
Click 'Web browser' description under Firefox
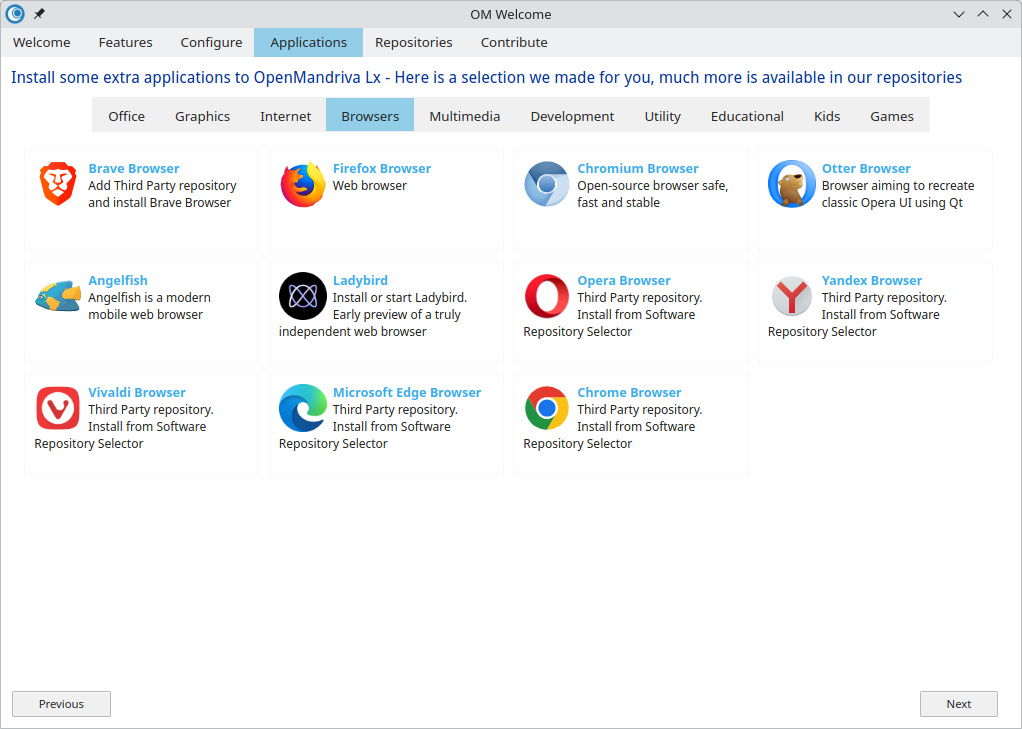[x=370, y=186]
